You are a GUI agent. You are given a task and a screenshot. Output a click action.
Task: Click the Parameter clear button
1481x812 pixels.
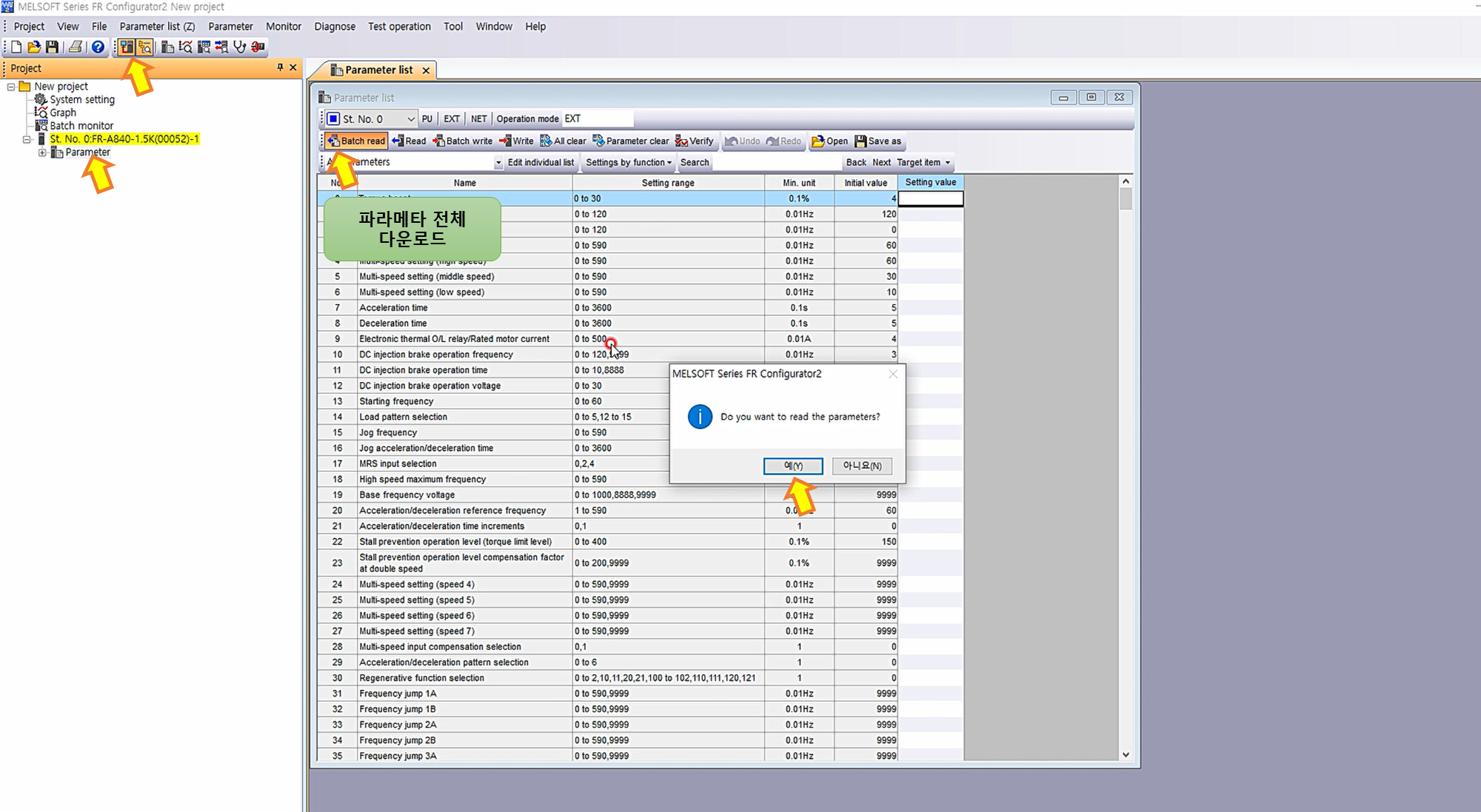(631, 141)
